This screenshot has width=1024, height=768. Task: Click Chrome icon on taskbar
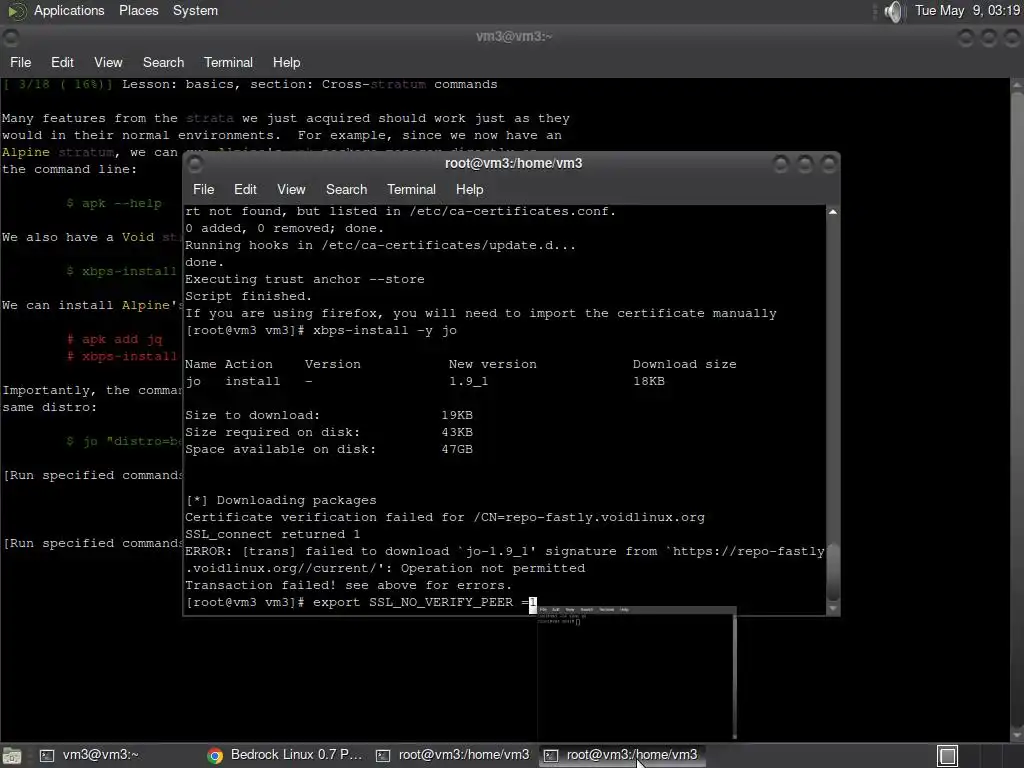215,756
